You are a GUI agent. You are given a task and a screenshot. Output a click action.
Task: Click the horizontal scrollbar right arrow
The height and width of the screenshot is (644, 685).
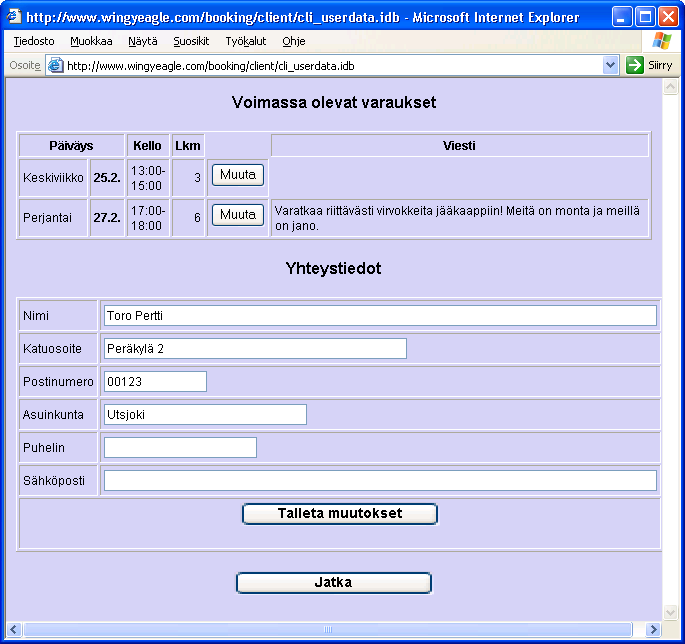(653, 630)
